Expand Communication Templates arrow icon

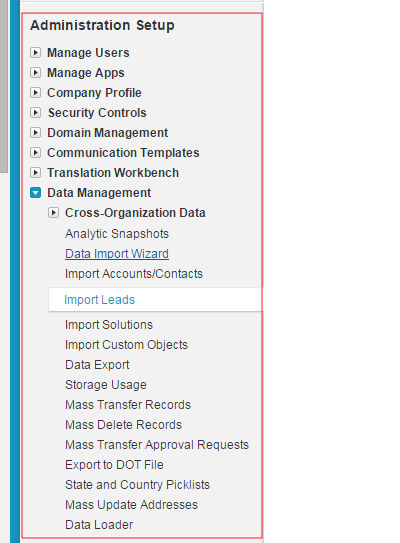pyautogui.click(x=35, y=153)
